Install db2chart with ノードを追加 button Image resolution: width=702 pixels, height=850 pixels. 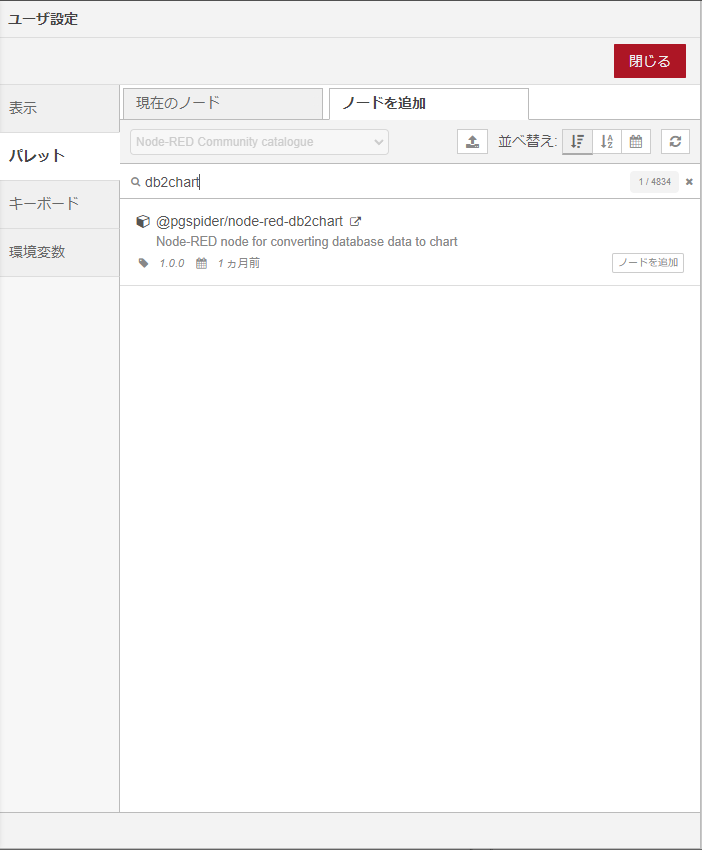tap(648, 263)
